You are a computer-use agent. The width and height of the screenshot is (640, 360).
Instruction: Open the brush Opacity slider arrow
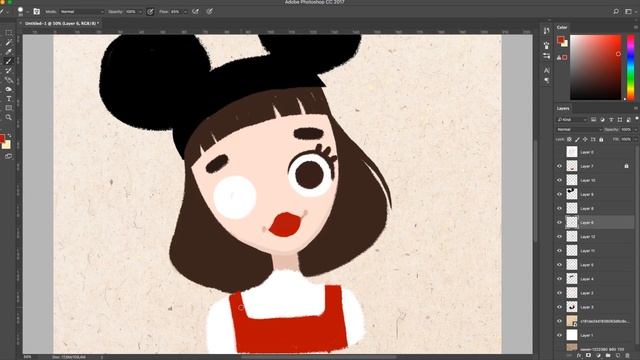pyautogui.click(x=140, y=12)
